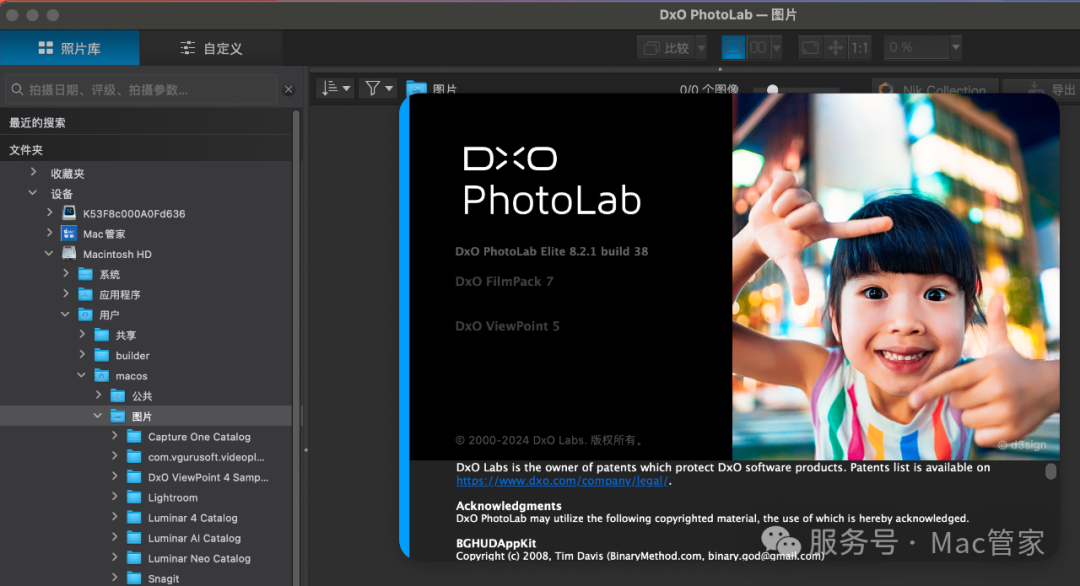
Task: Click the 比较 compare button
Action: click(666, 48)
